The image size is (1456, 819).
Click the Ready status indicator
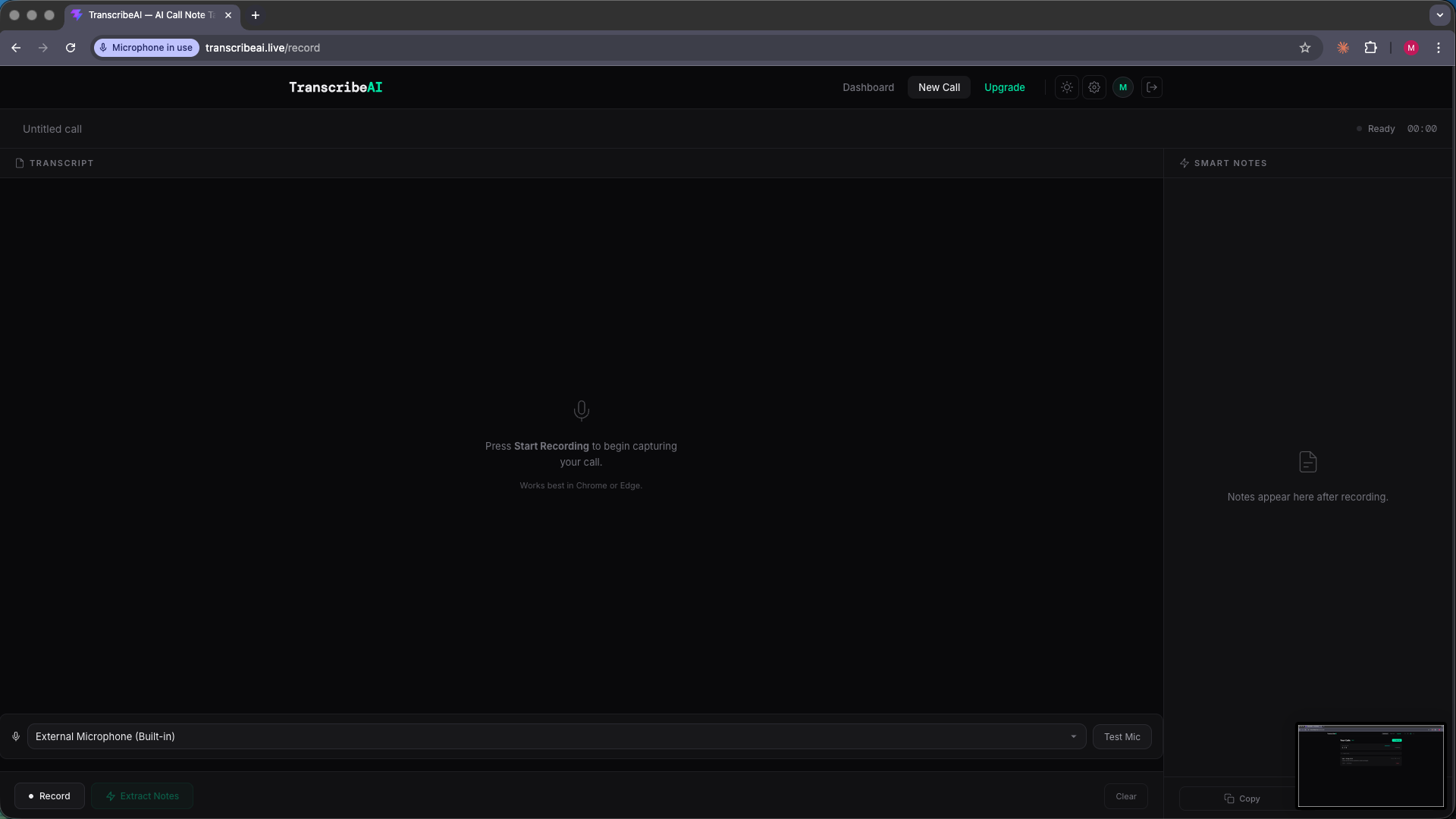coord(1378,128)
